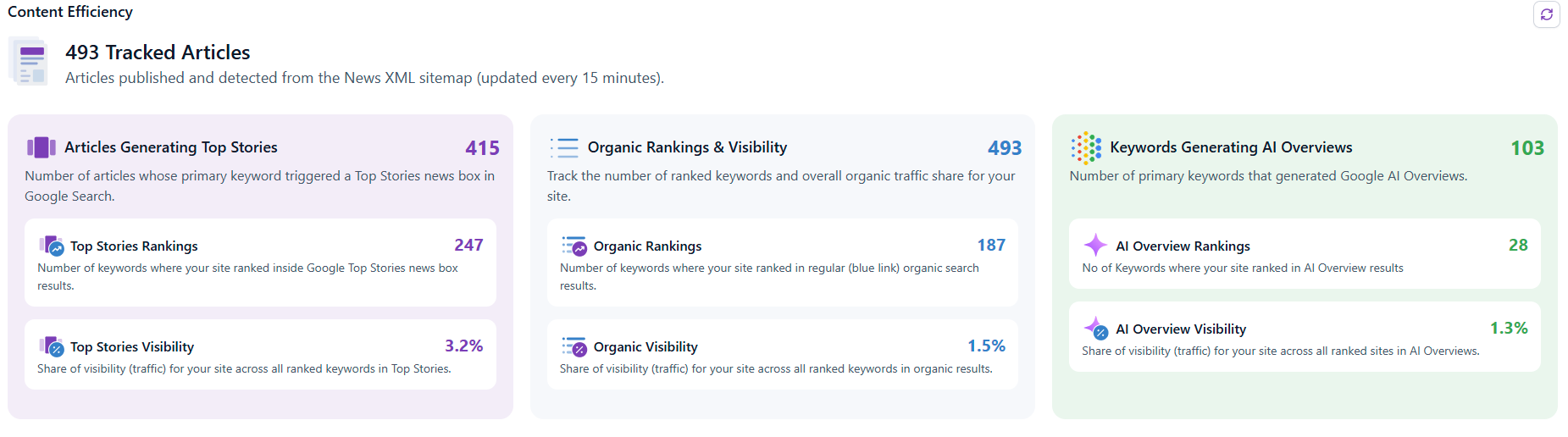Screen dimensions: 1568x437
Task: Click the Organic Rankings card icon
Action: click(574, 246)
